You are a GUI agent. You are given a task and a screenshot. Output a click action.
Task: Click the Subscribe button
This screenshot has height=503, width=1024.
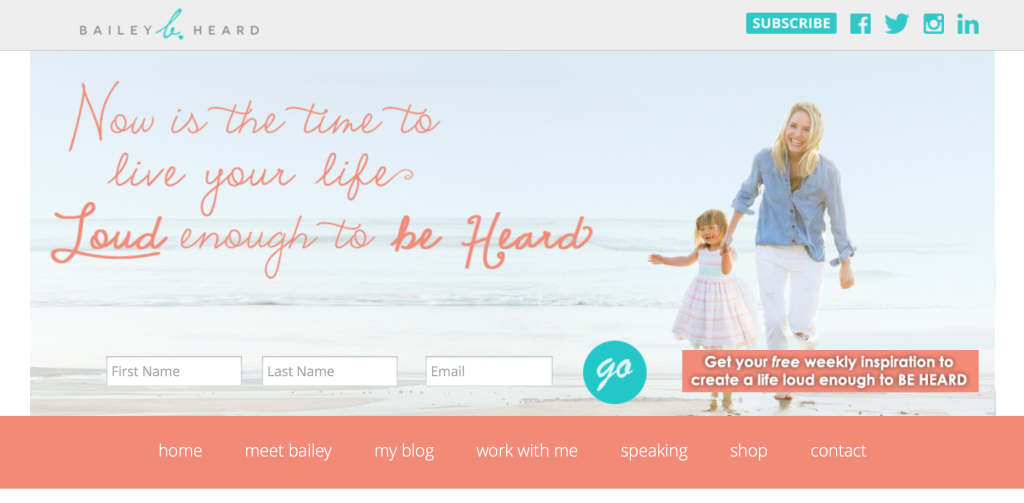[791, 24]
